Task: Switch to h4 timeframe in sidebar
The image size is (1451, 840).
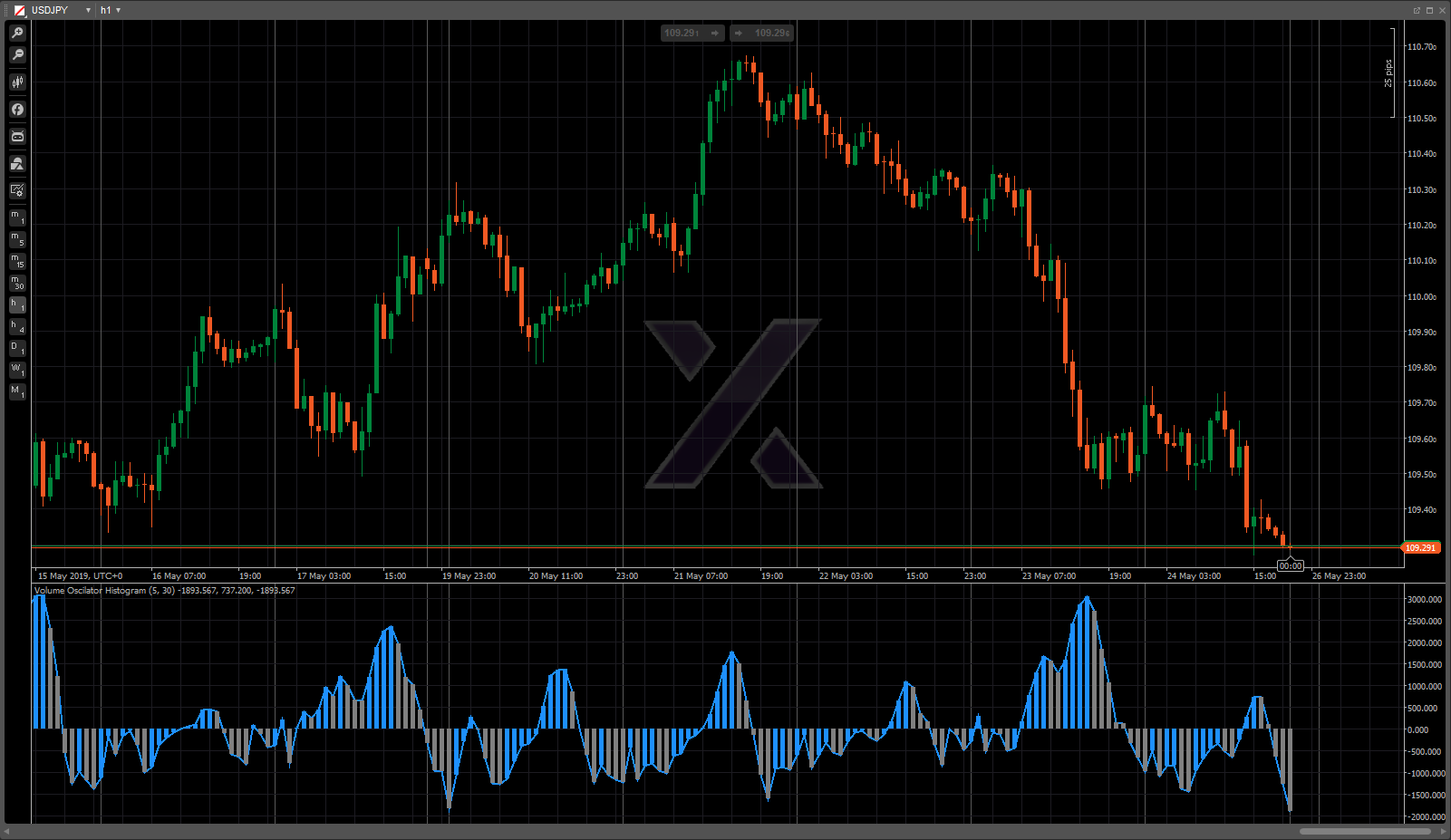Action: 17,326
